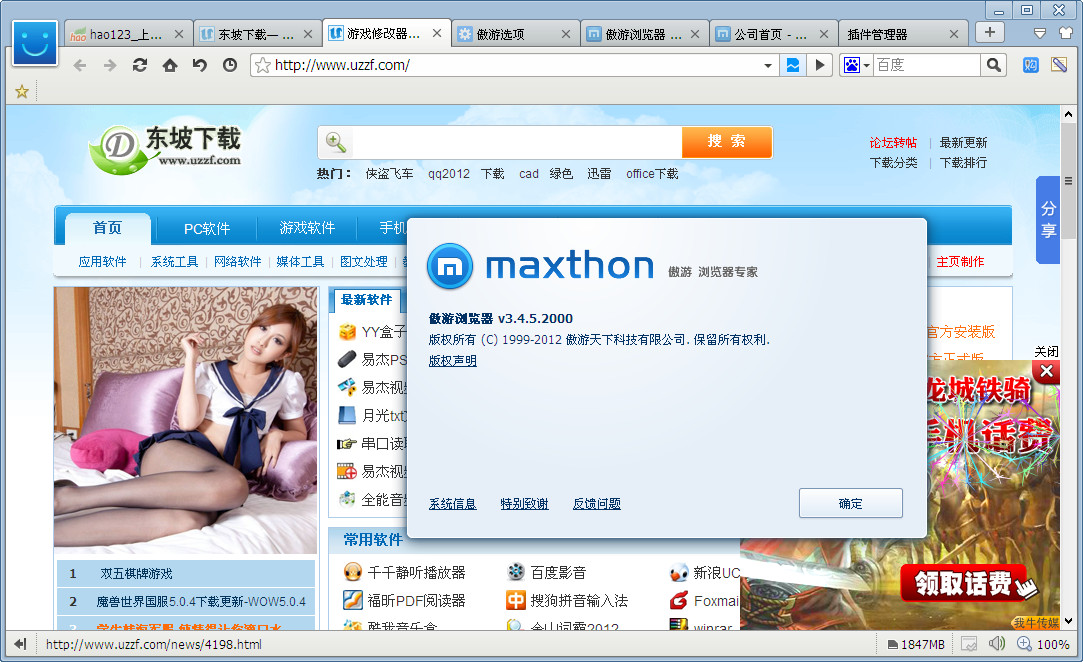Select the PC软件 navigation tab
Viewport: 1083px width, 662px height.
pyautogui.click(x=207, y=229)
